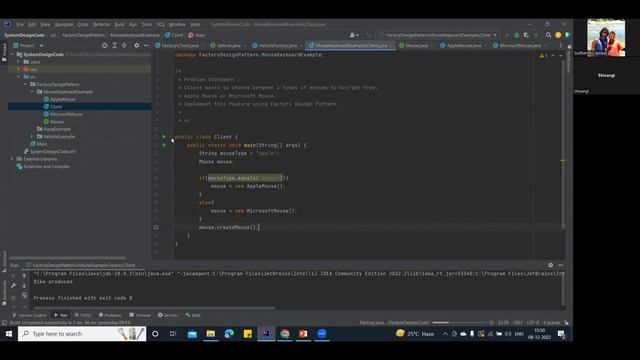Select AppleMouse class in project tree
The height and width of the screenshot is (360, 640).
click(x=62, y=99)
